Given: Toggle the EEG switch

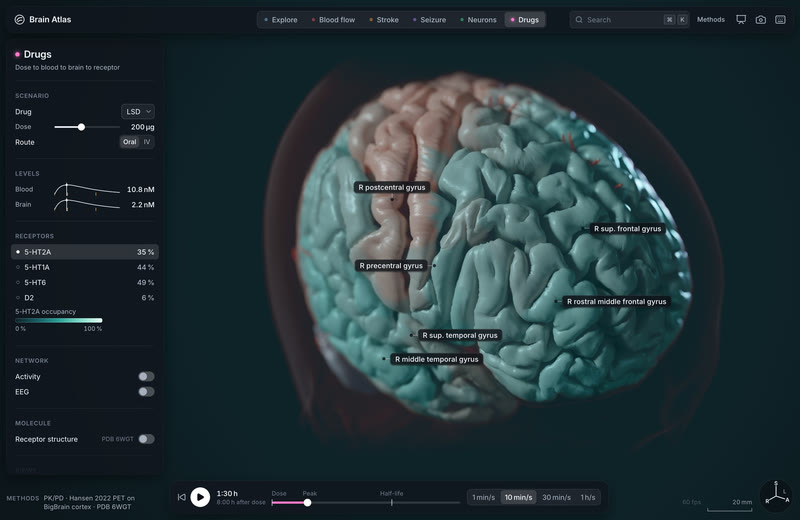Looking at the screenshot, I should click(146, 391).
